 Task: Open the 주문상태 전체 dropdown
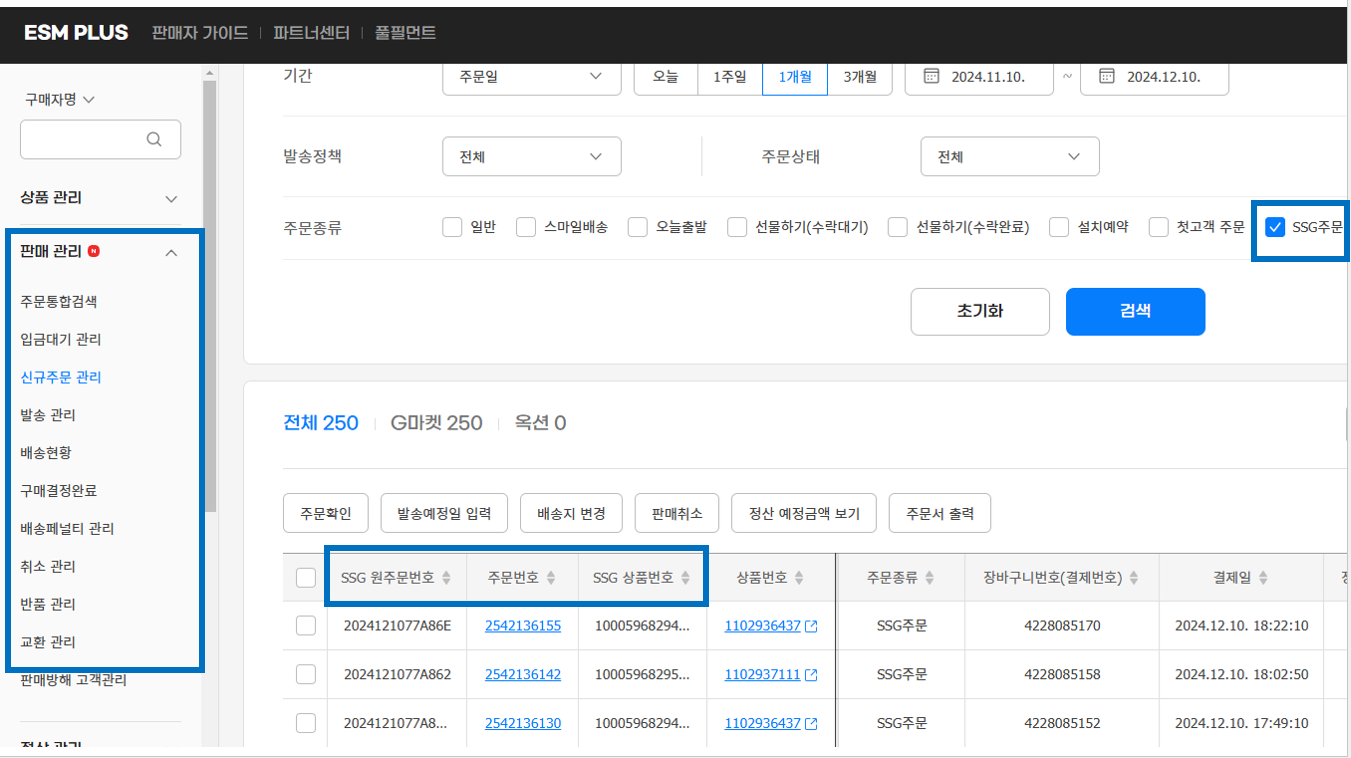click(x=1010, y=157)
